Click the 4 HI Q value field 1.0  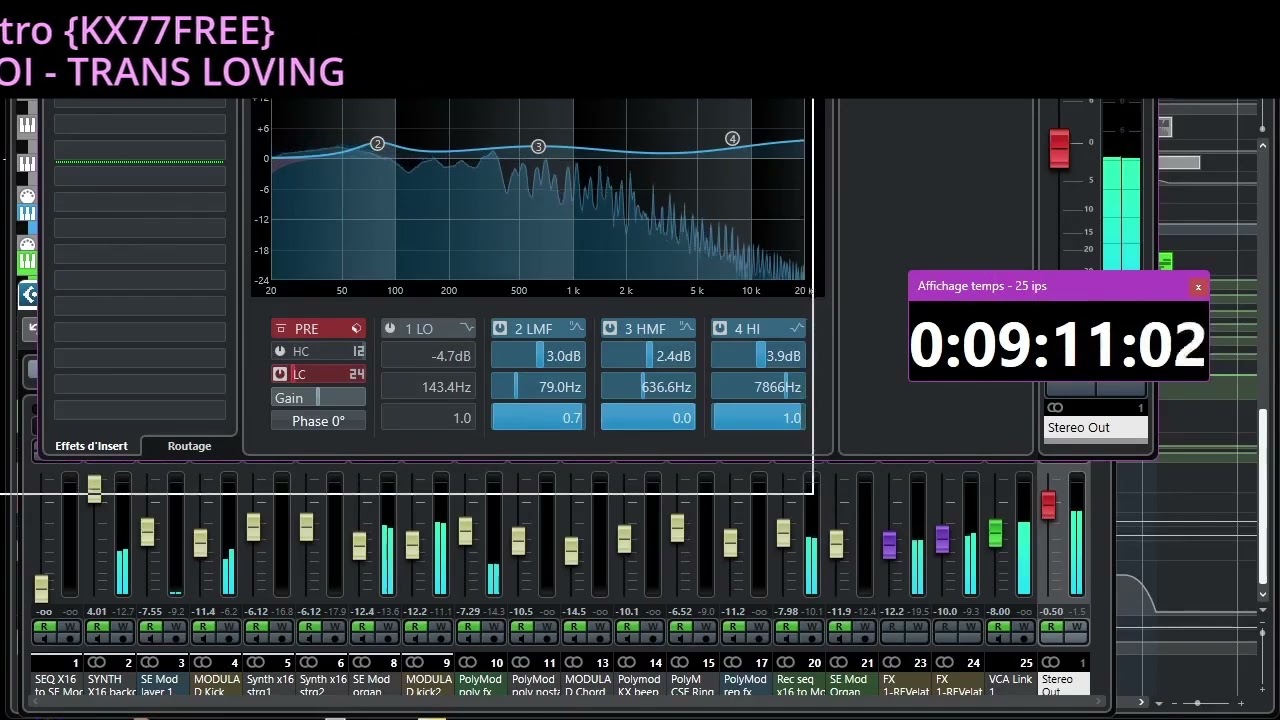coord(758,418)
